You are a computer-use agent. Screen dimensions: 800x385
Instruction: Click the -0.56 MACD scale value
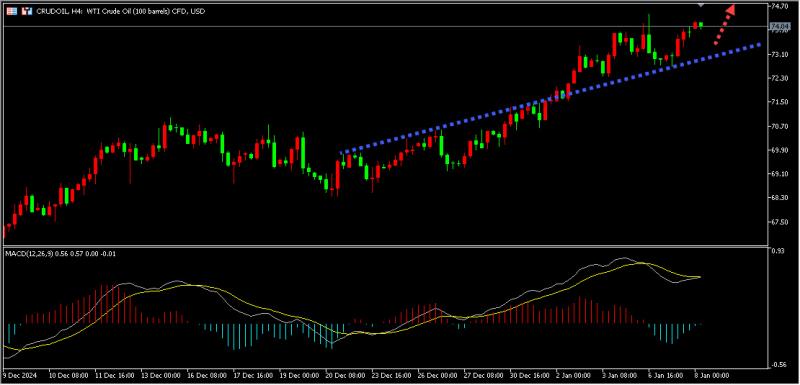click(779, 365)
